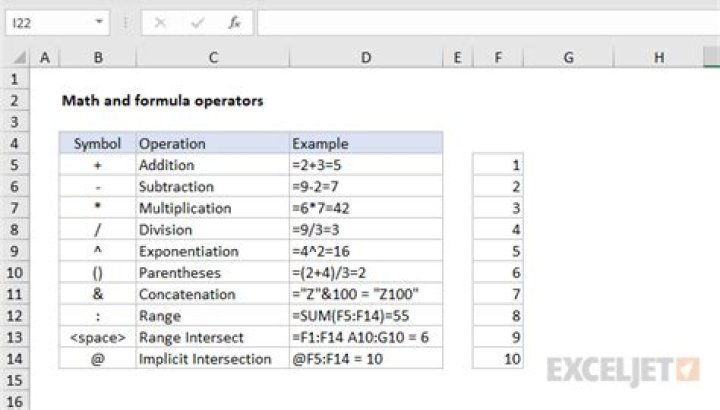The width and height of the screenshot is (720, 410).
Task: Click the '=9-2=7' example cell
Action: click(x=366, y=186)
